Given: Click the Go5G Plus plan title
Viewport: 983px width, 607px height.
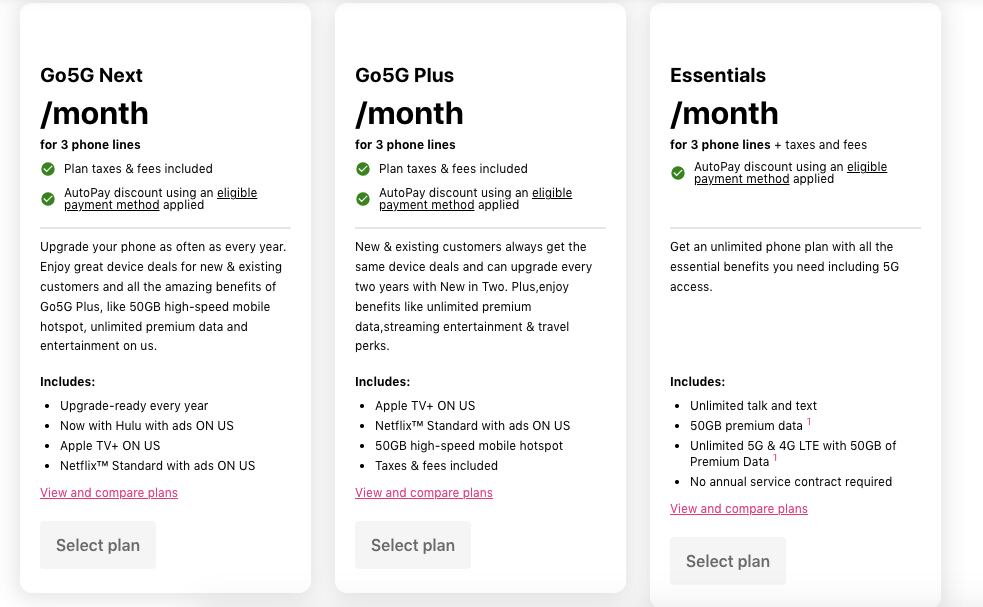Looking at the screenshot, I should pos(404,75).
